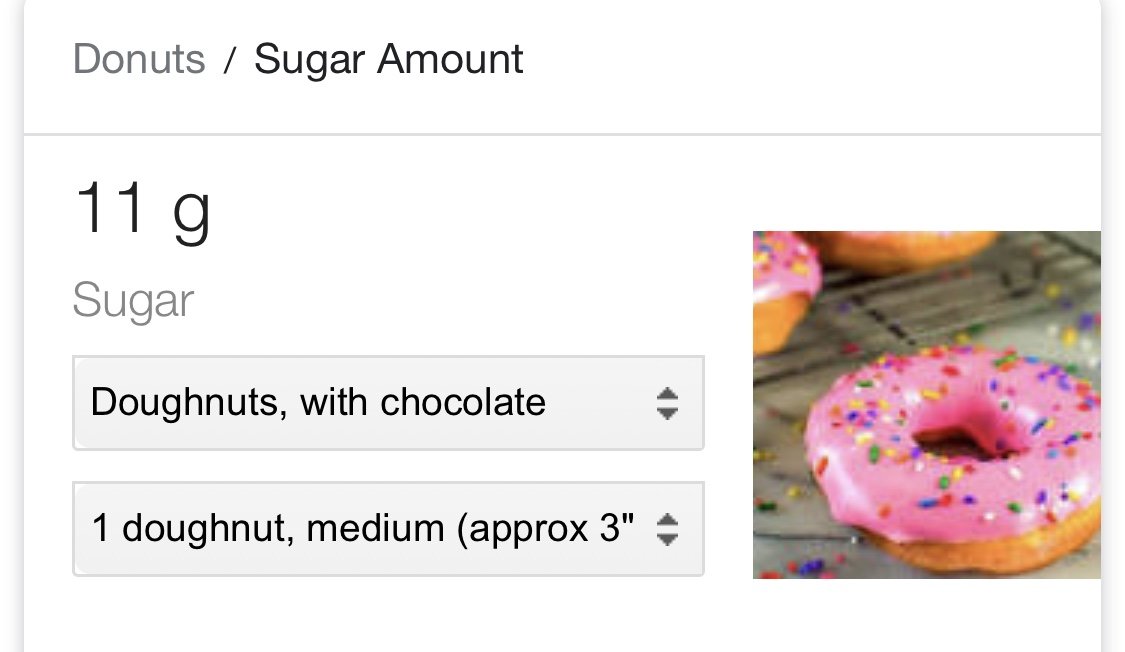The height and width of the screenshot is (652, 1125).
Task: Click the down arrow of the doughnut type selector
Action: coord(667,414)
